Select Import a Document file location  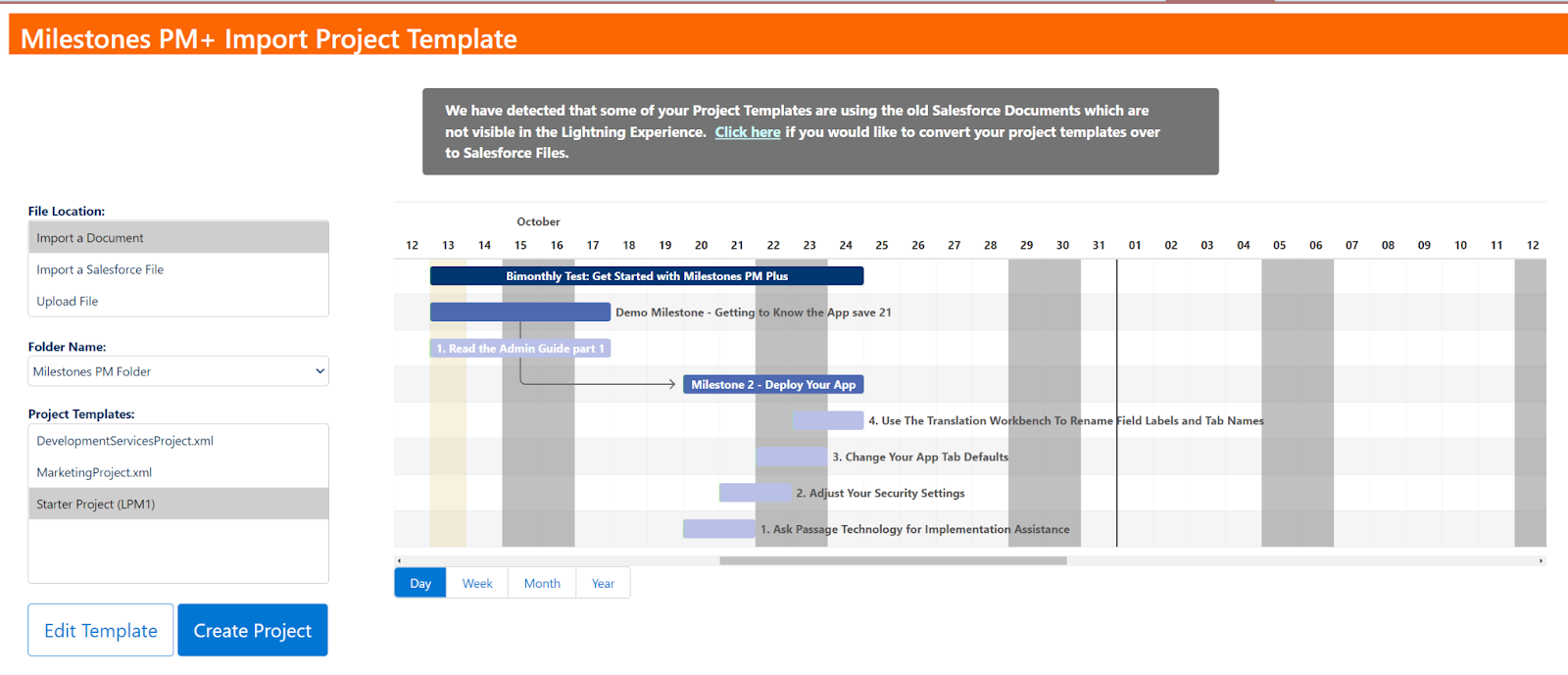coord(178,238)
